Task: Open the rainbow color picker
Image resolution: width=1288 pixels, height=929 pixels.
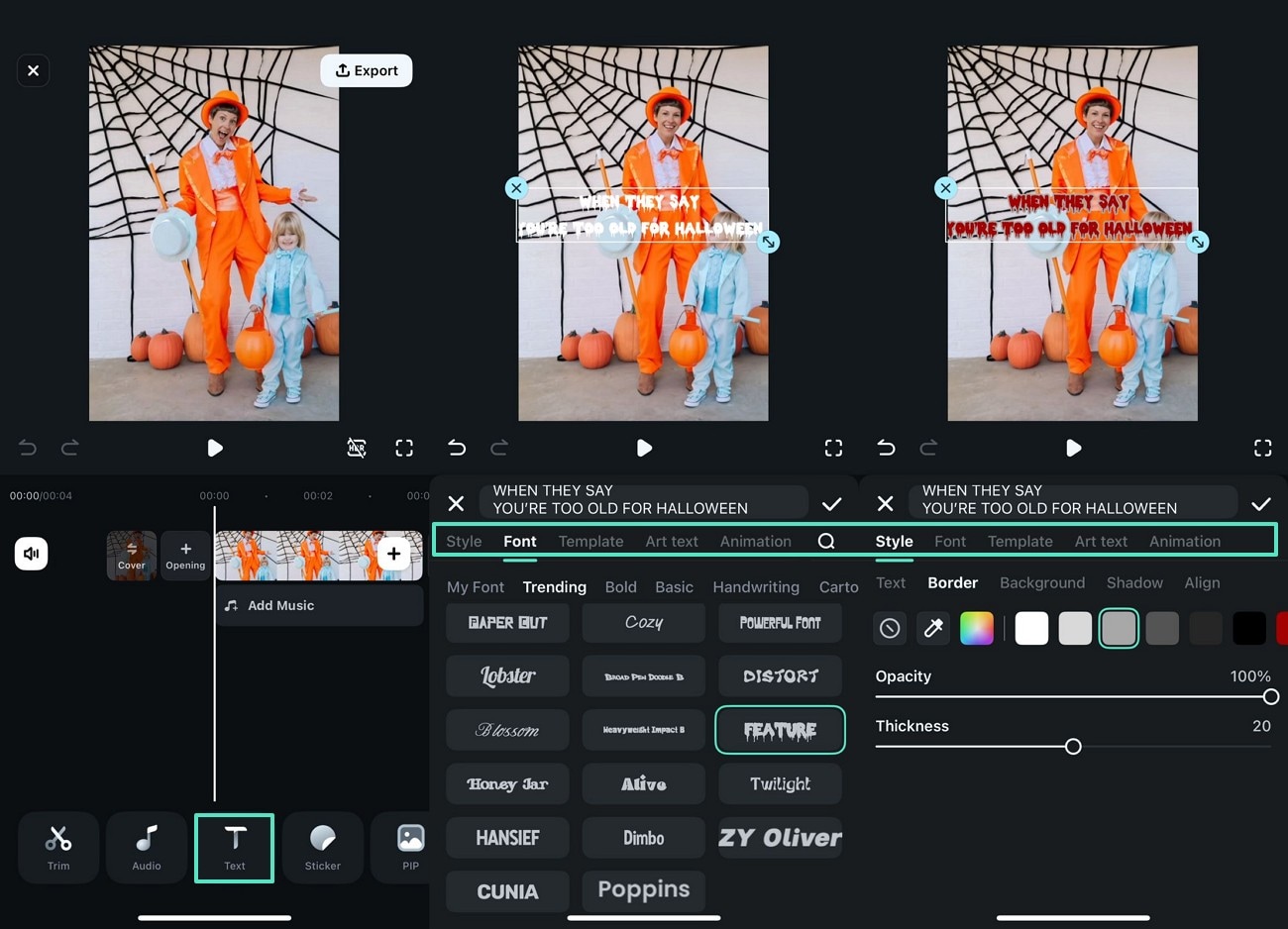Action: [976, 628]
